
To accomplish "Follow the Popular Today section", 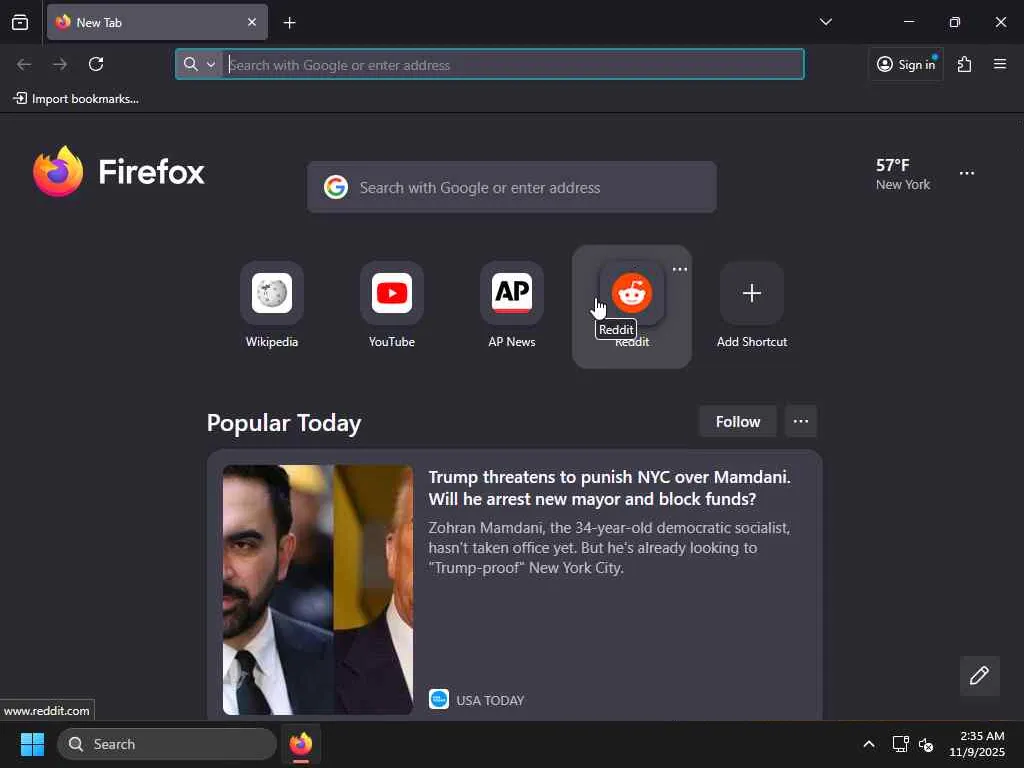I will [737, 422].
